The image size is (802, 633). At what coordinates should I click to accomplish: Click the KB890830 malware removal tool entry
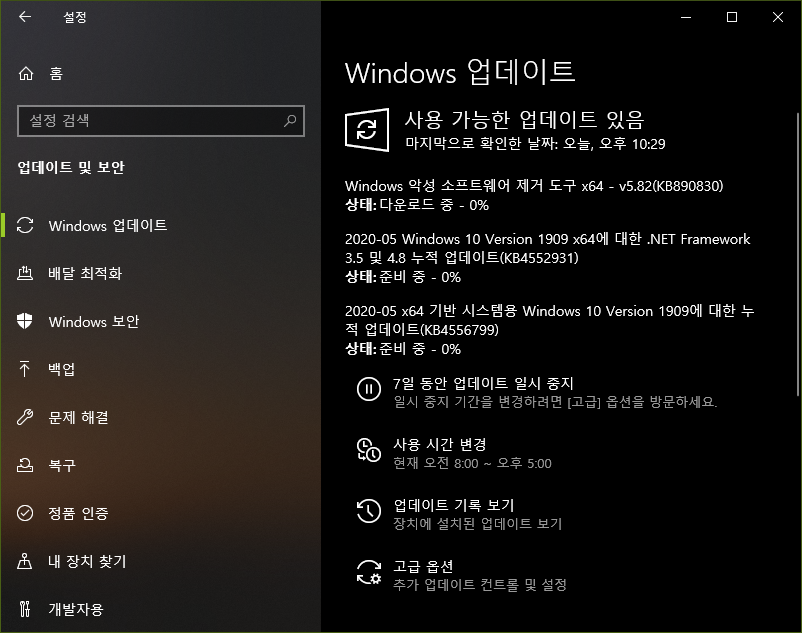(x=534, y=186)
